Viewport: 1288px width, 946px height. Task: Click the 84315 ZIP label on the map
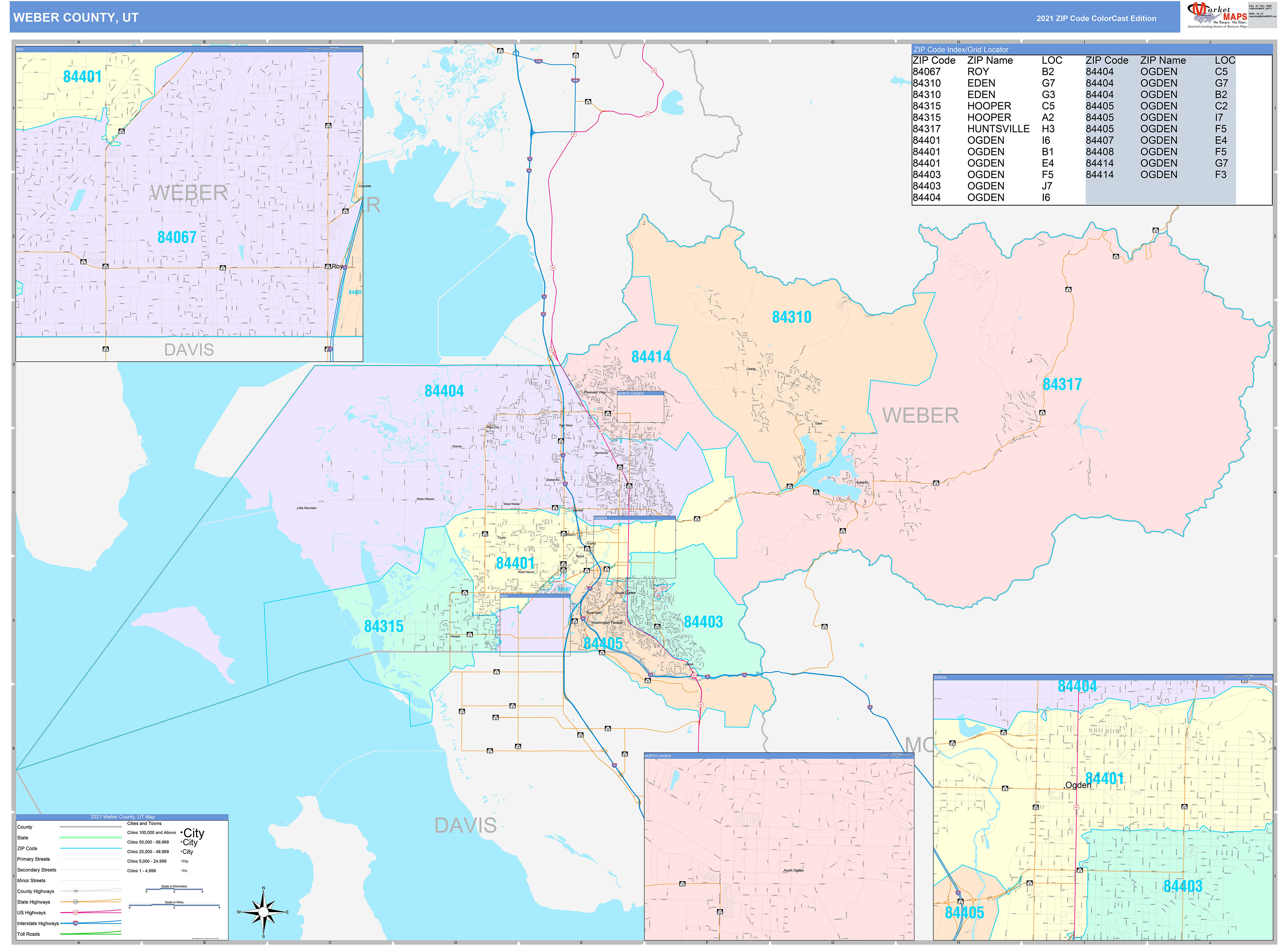tap(383, 627)
